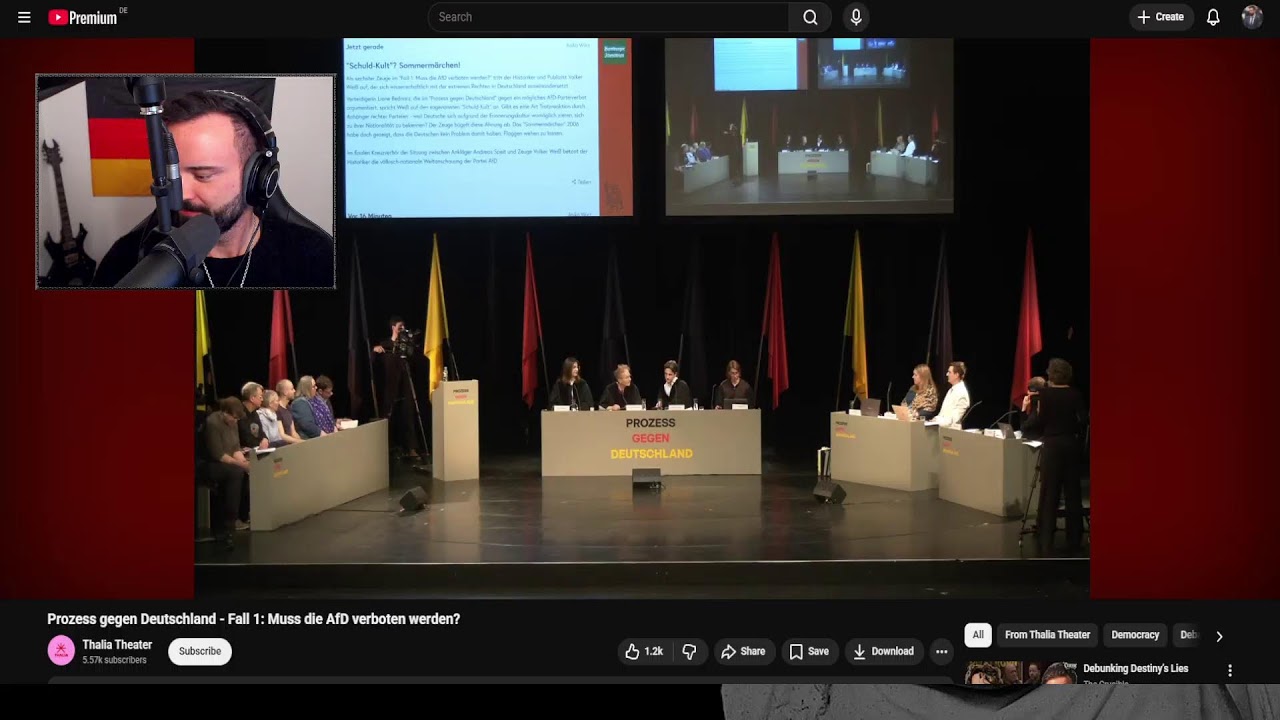Screen dimensions: 1280x720
Task: Click the magnifier search button
Action: (810, 17)
